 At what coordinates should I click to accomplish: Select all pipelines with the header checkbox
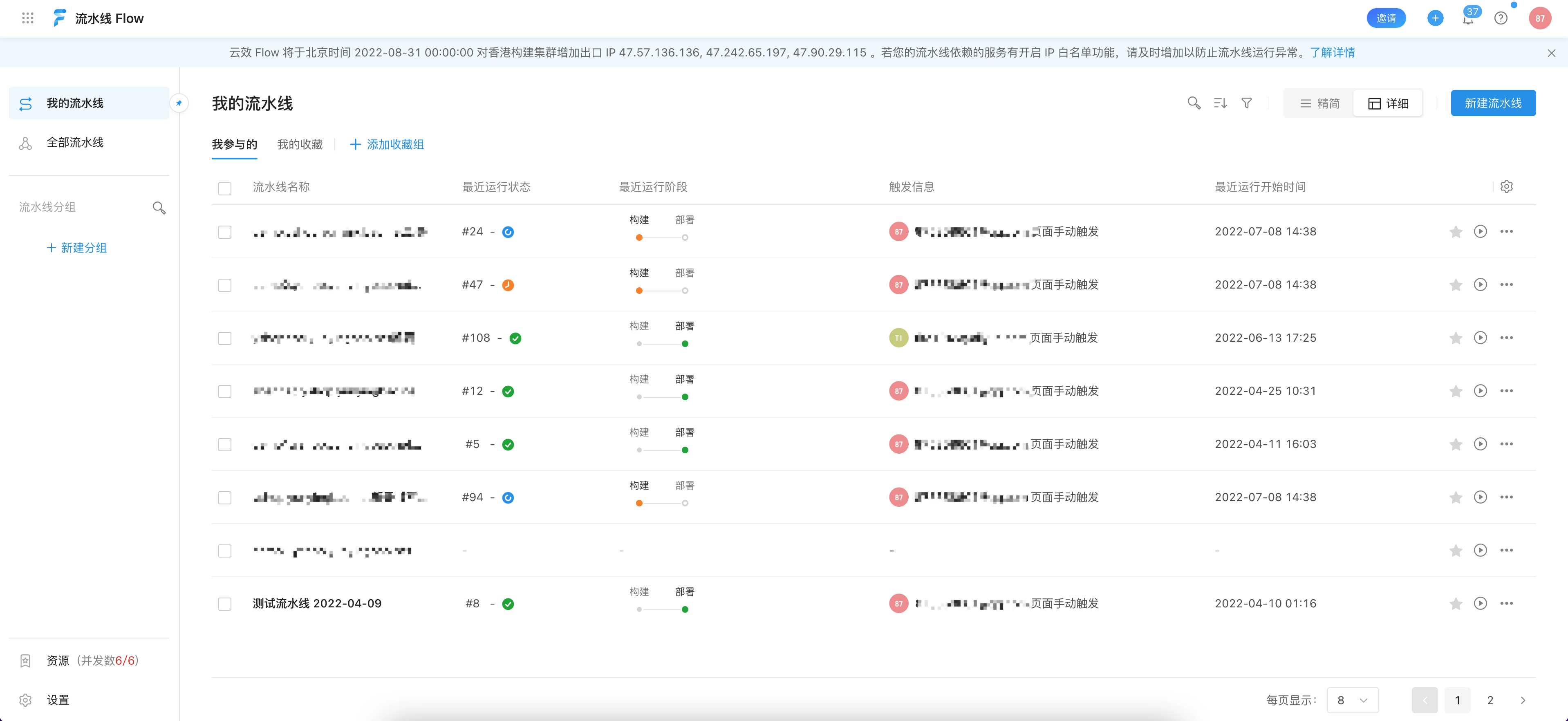tap(224, 188)
